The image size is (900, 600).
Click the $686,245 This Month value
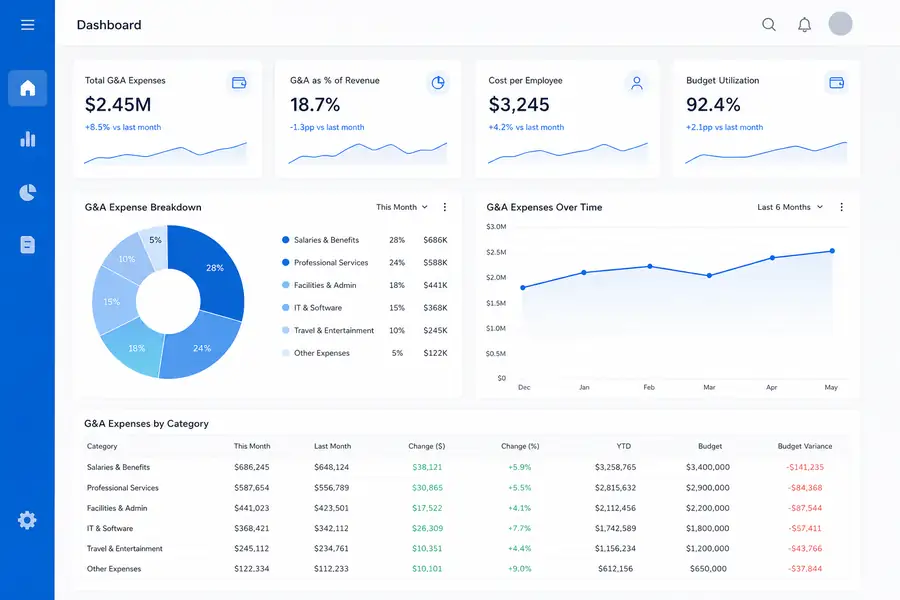click(251, 467)
